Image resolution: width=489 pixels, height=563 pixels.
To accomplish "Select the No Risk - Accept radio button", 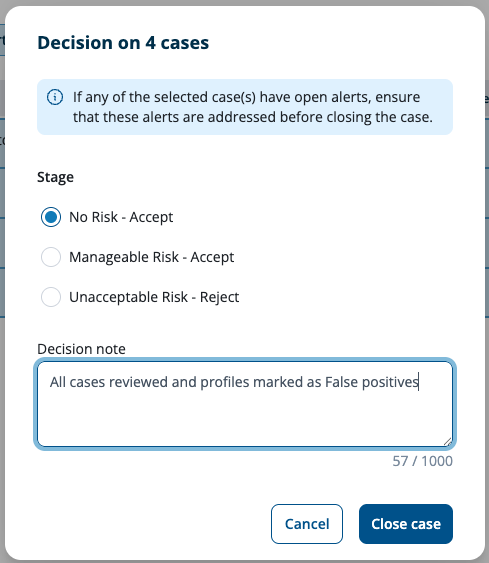I will point(51,217).
